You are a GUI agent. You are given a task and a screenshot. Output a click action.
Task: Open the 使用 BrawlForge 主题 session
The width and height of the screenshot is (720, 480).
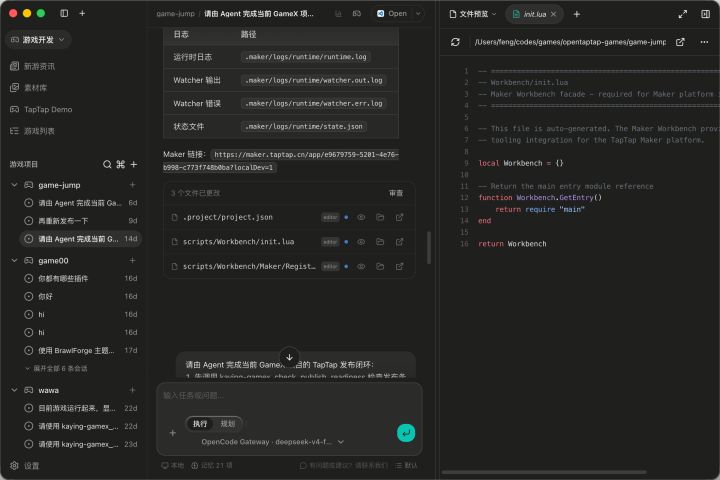(x=81, y=350)
